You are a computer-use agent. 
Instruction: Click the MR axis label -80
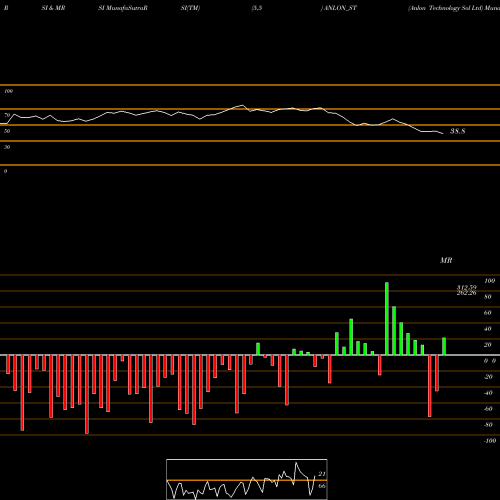coord(488,425)
